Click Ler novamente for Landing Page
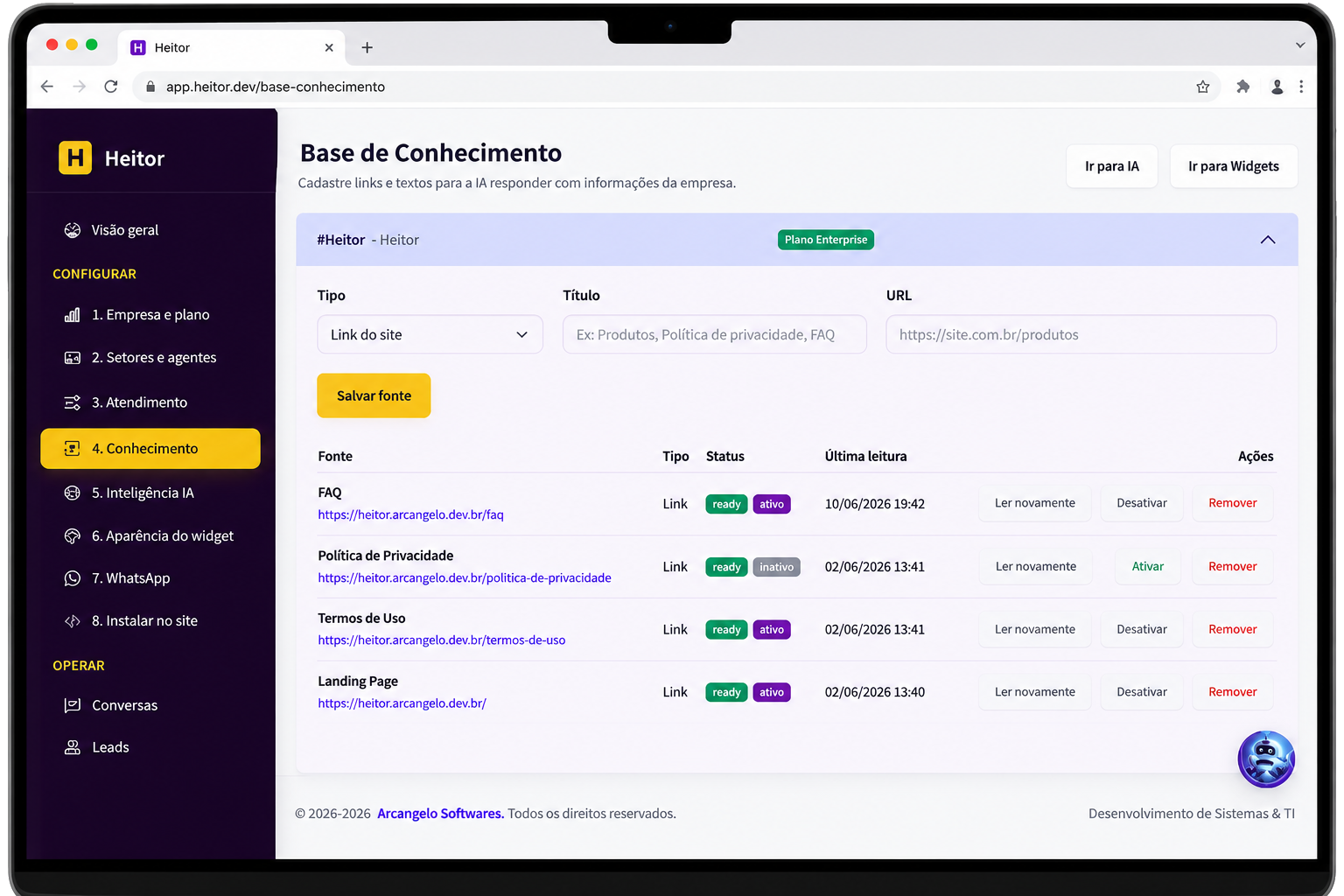Image resolution: width=1344 pixels, height=896 pixels. [x=1035, y=692]
